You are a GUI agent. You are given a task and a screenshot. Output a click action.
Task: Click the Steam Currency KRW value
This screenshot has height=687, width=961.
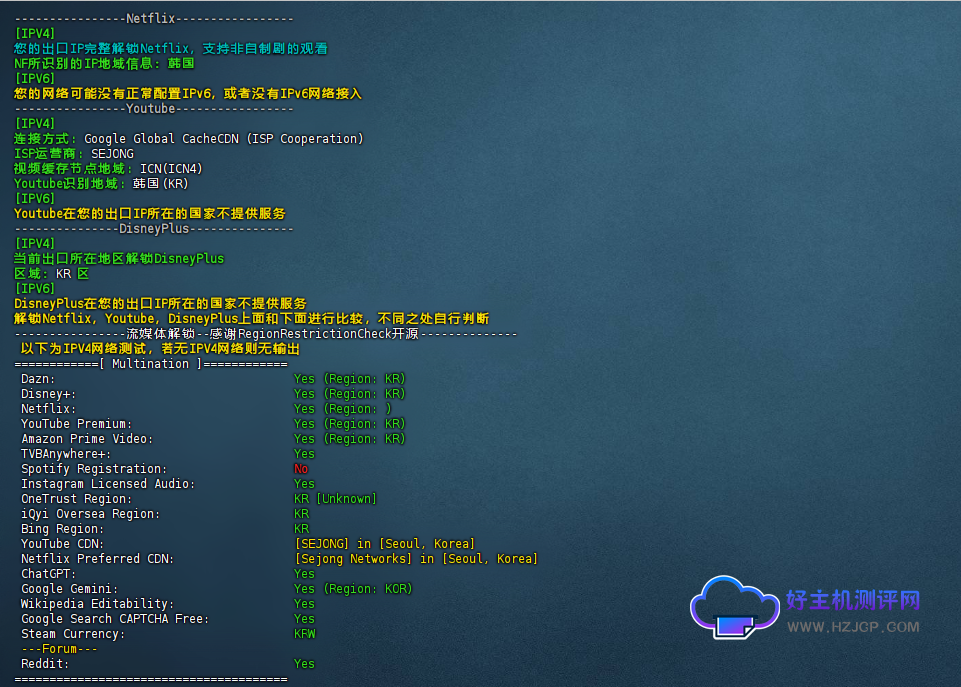click(304, 634)
